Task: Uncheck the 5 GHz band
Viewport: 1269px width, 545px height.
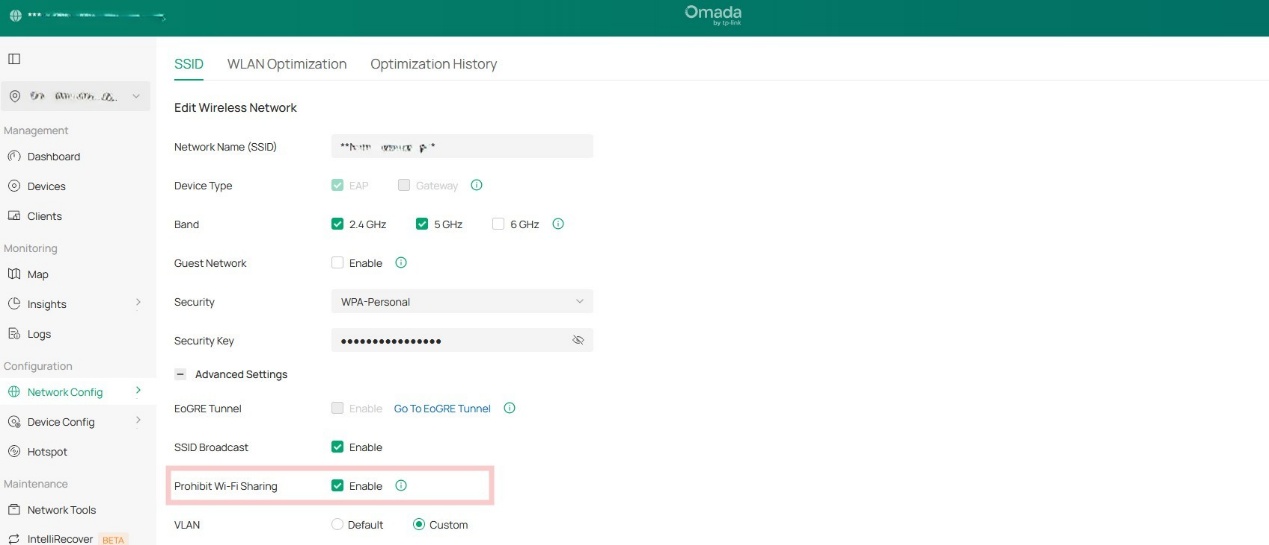Action: point(422,224)
